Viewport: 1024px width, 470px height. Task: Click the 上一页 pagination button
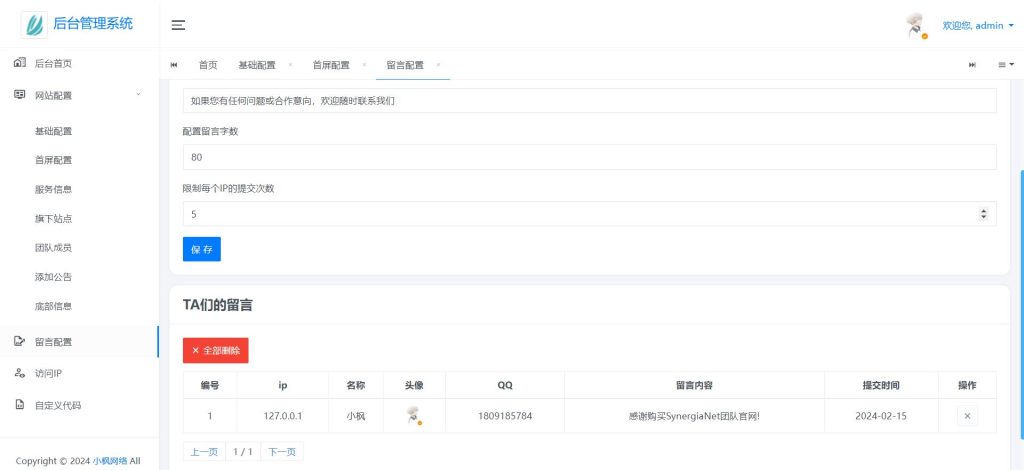[x=204, y=452]
